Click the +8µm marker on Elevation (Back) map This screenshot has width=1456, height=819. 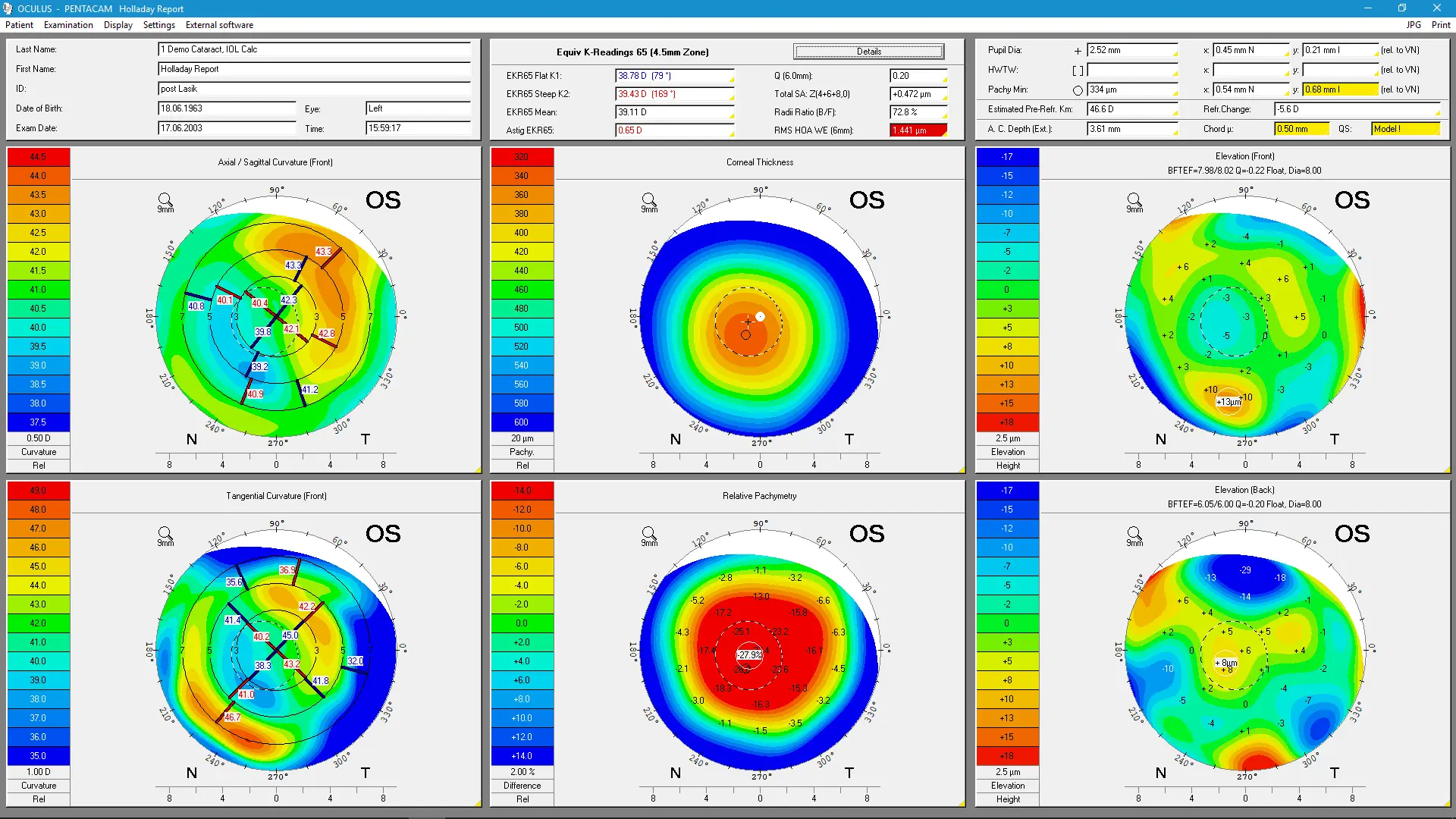coord(1226,663)
